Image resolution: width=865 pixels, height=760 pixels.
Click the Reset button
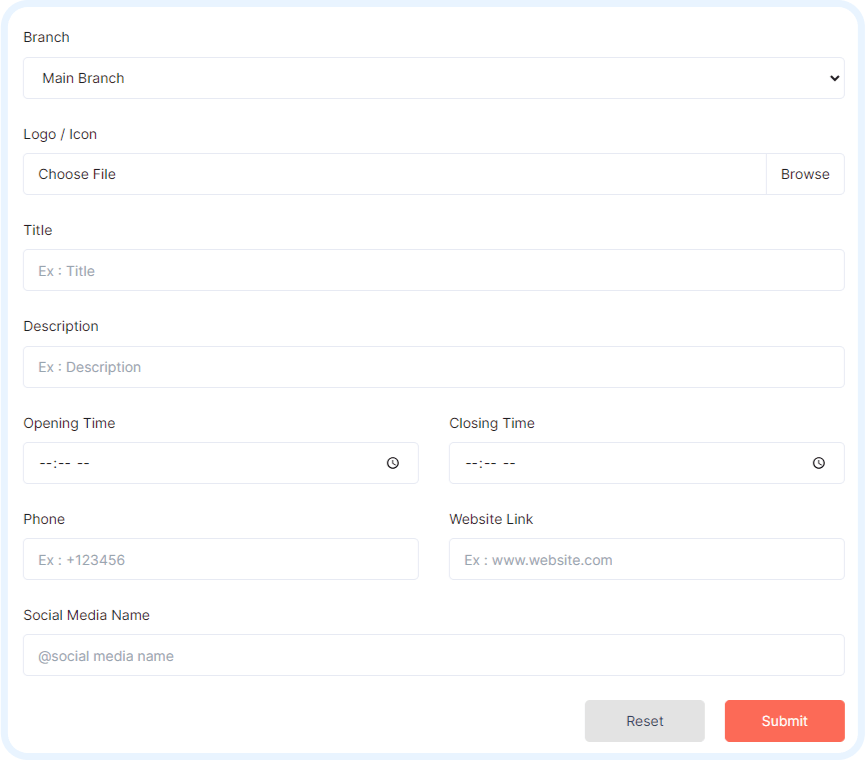pyautogui.click(x=645, y=721)
